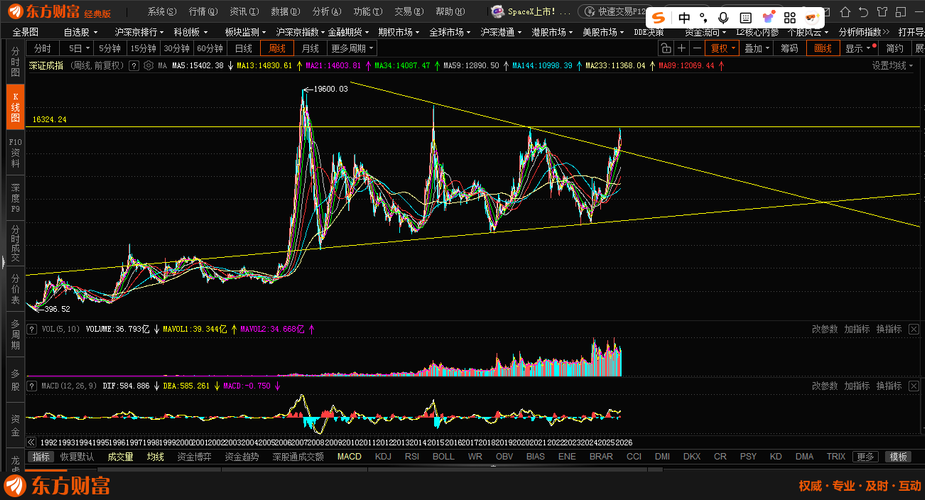Screen dimensions: 925x500
Task: Click the home icon in the title bar
Action: coord(845,12)
